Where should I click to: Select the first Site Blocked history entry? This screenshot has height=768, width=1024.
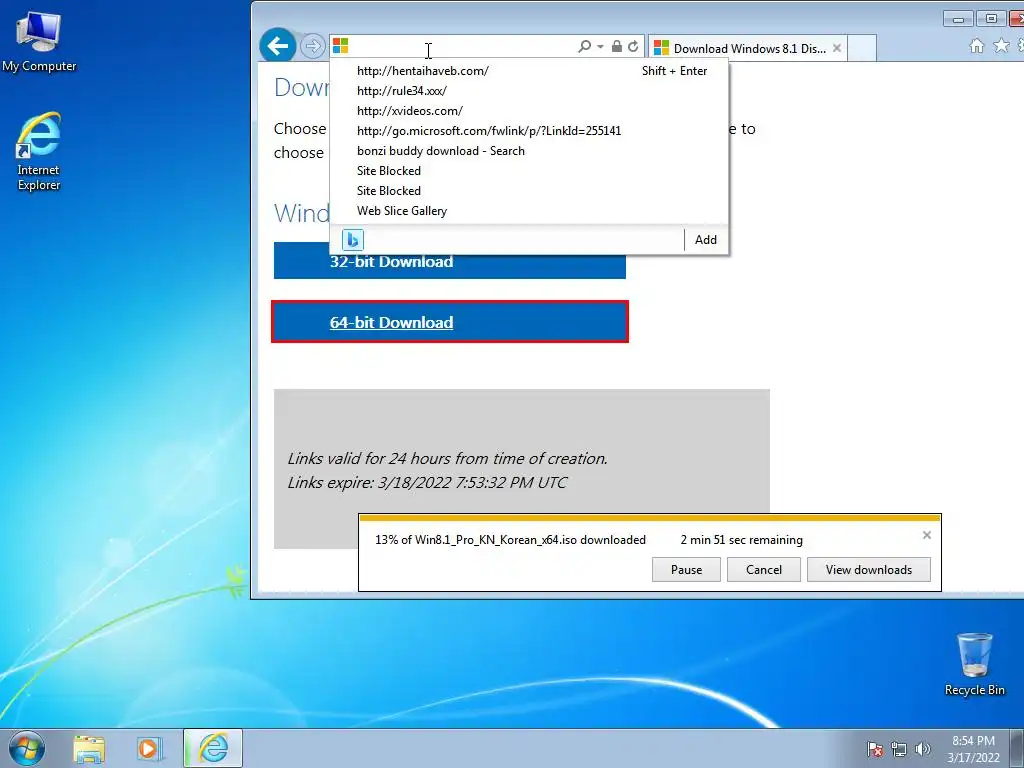click(x=530, y=170)
